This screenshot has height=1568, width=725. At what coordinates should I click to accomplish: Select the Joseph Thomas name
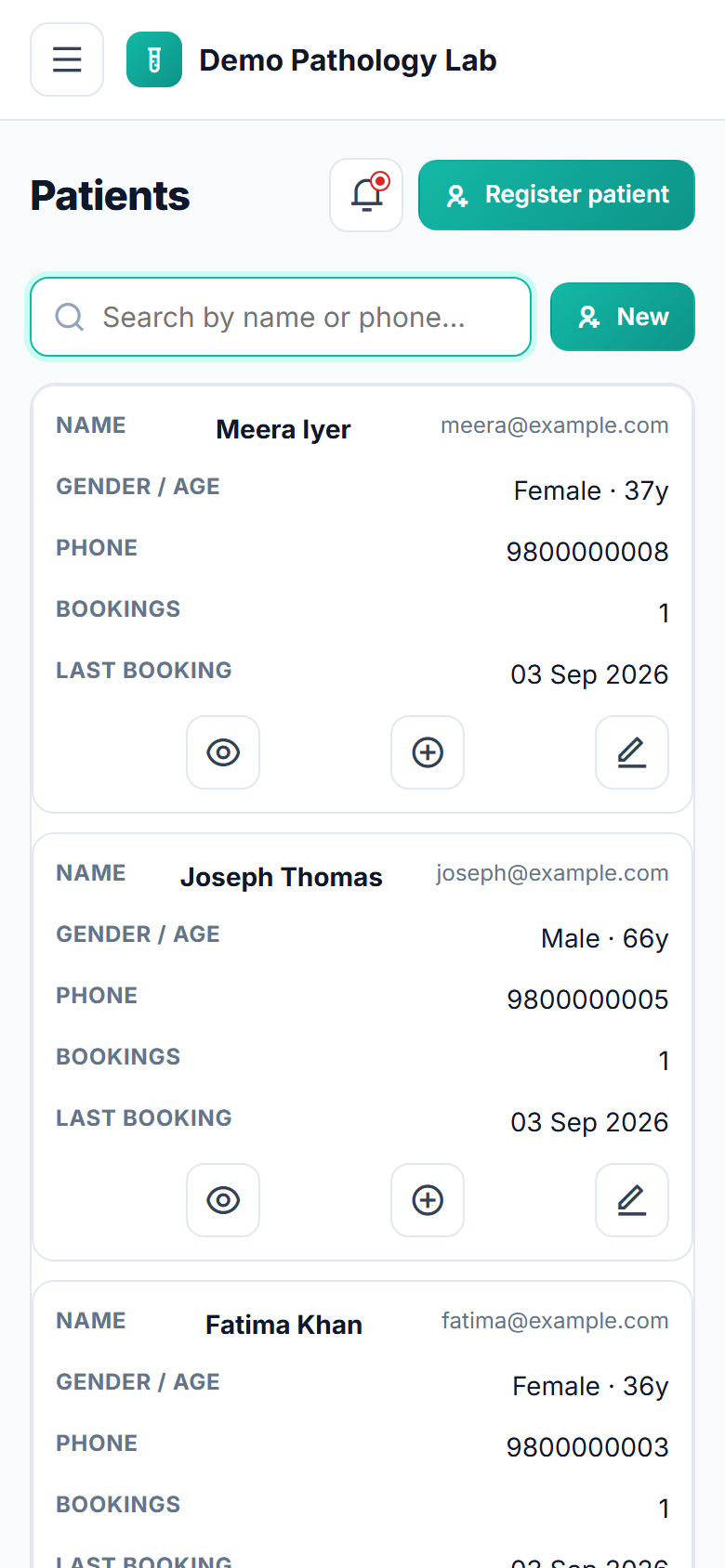pos(282,877)
